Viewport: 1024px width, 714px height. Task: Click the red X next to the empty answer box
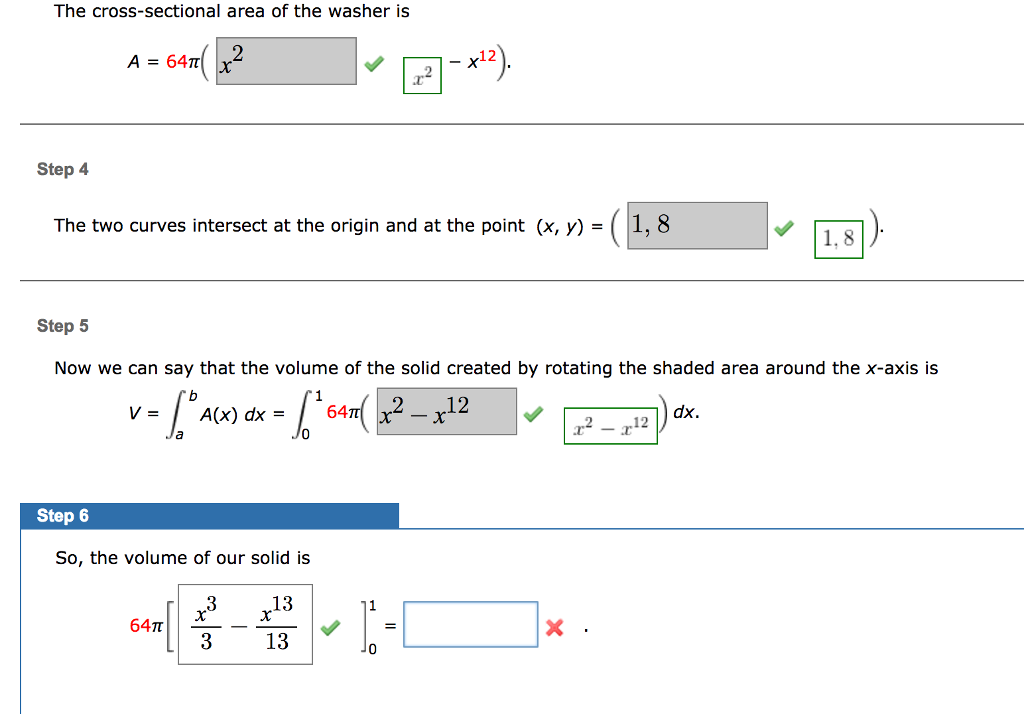pyautogui.click(x=555, y=628)
